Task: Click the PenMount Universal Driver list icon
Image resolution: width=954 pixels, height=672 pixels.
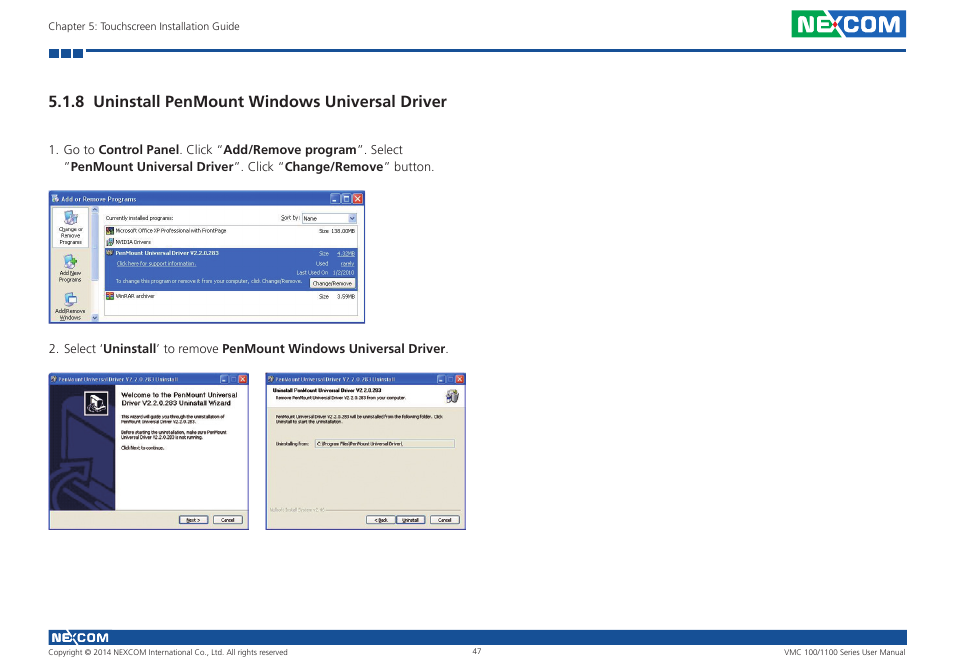Action: click(110, 252)
